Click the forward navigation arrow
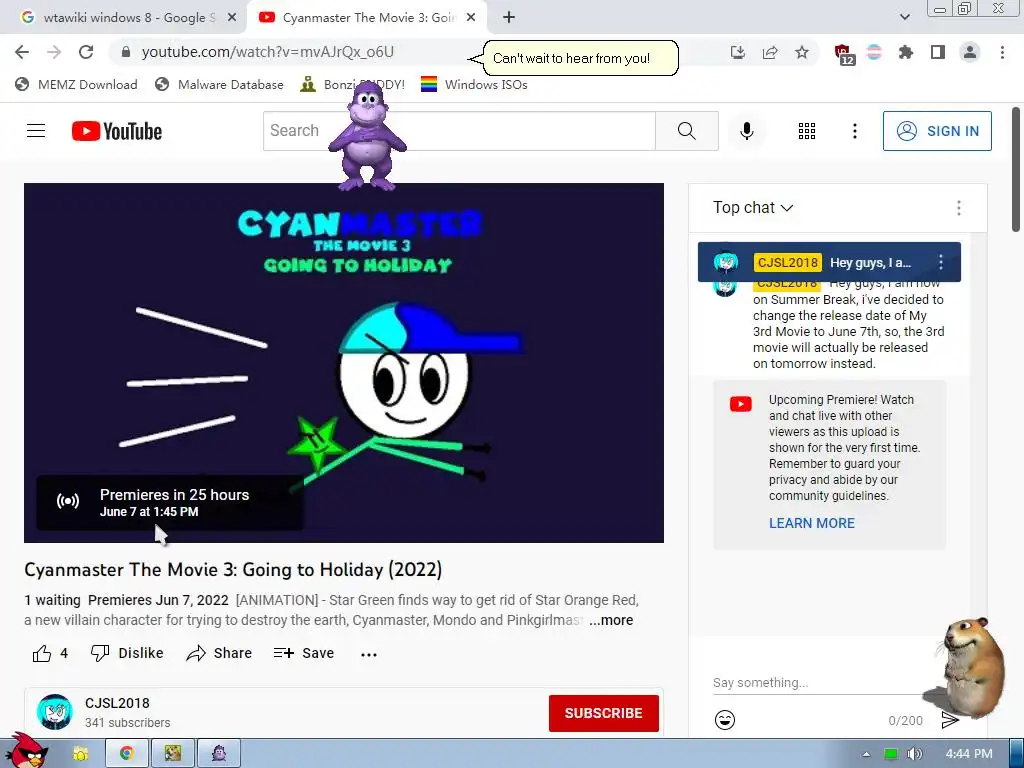The image size is (1024, 768). (54, 52)
